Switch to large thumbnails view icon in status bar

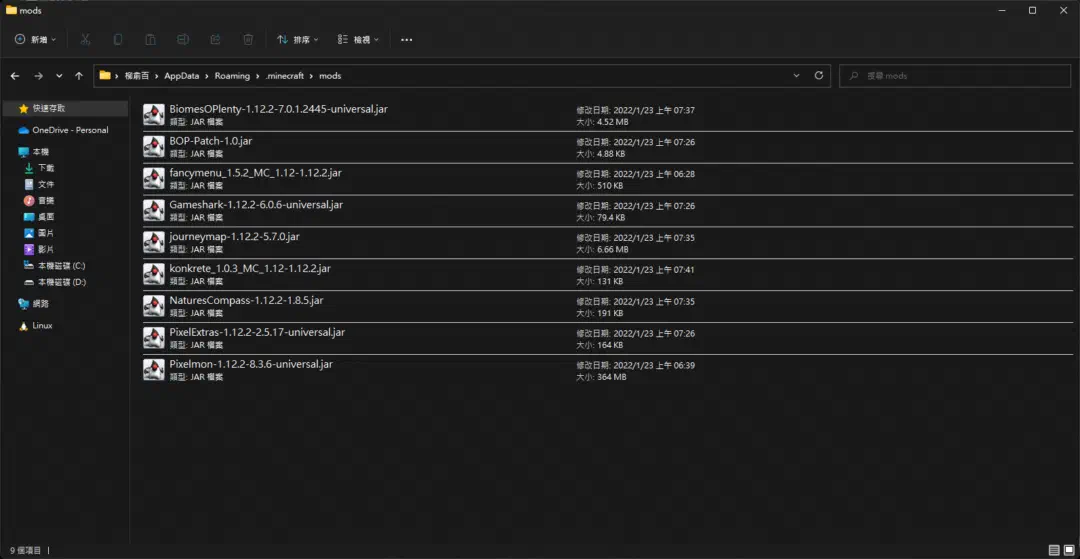coord(1068,550)
